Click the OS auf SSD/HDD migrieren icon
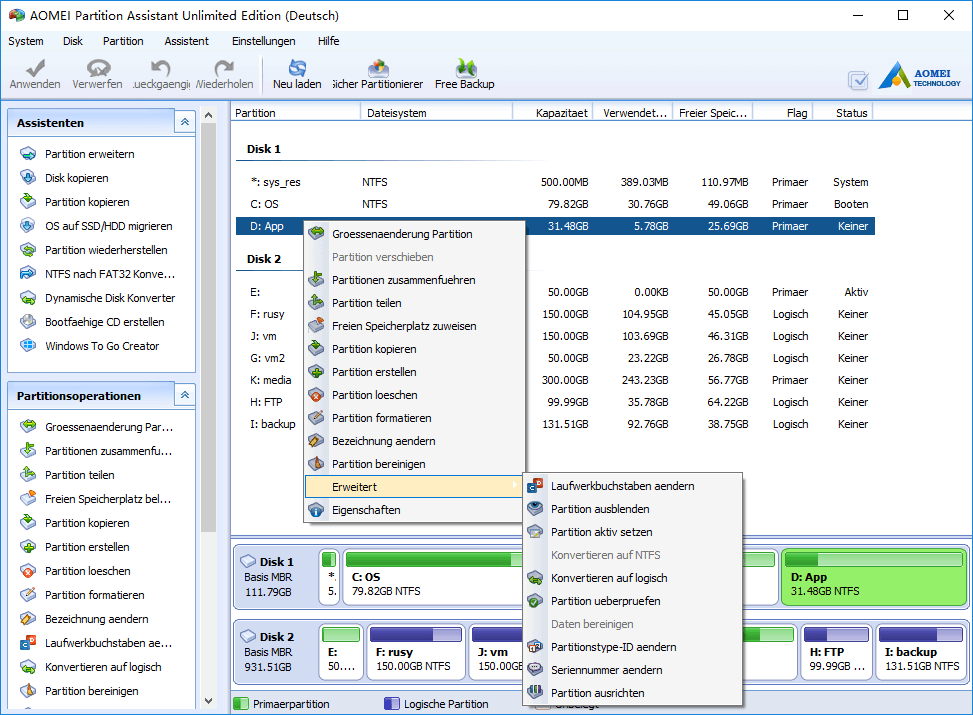 click(x=28, y=225)
